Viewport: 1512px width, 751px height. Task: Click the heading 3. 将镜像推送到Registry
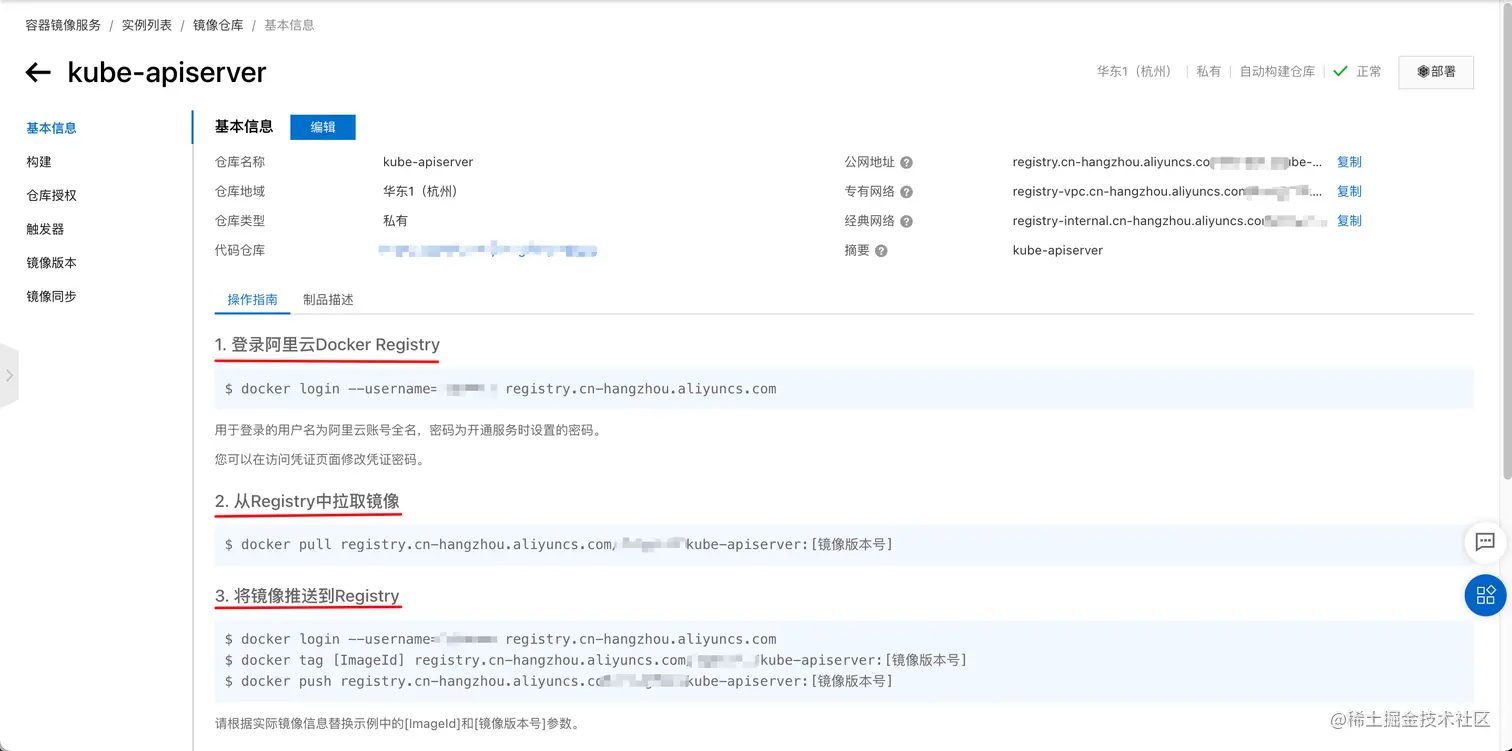click(x=308, y=596)
